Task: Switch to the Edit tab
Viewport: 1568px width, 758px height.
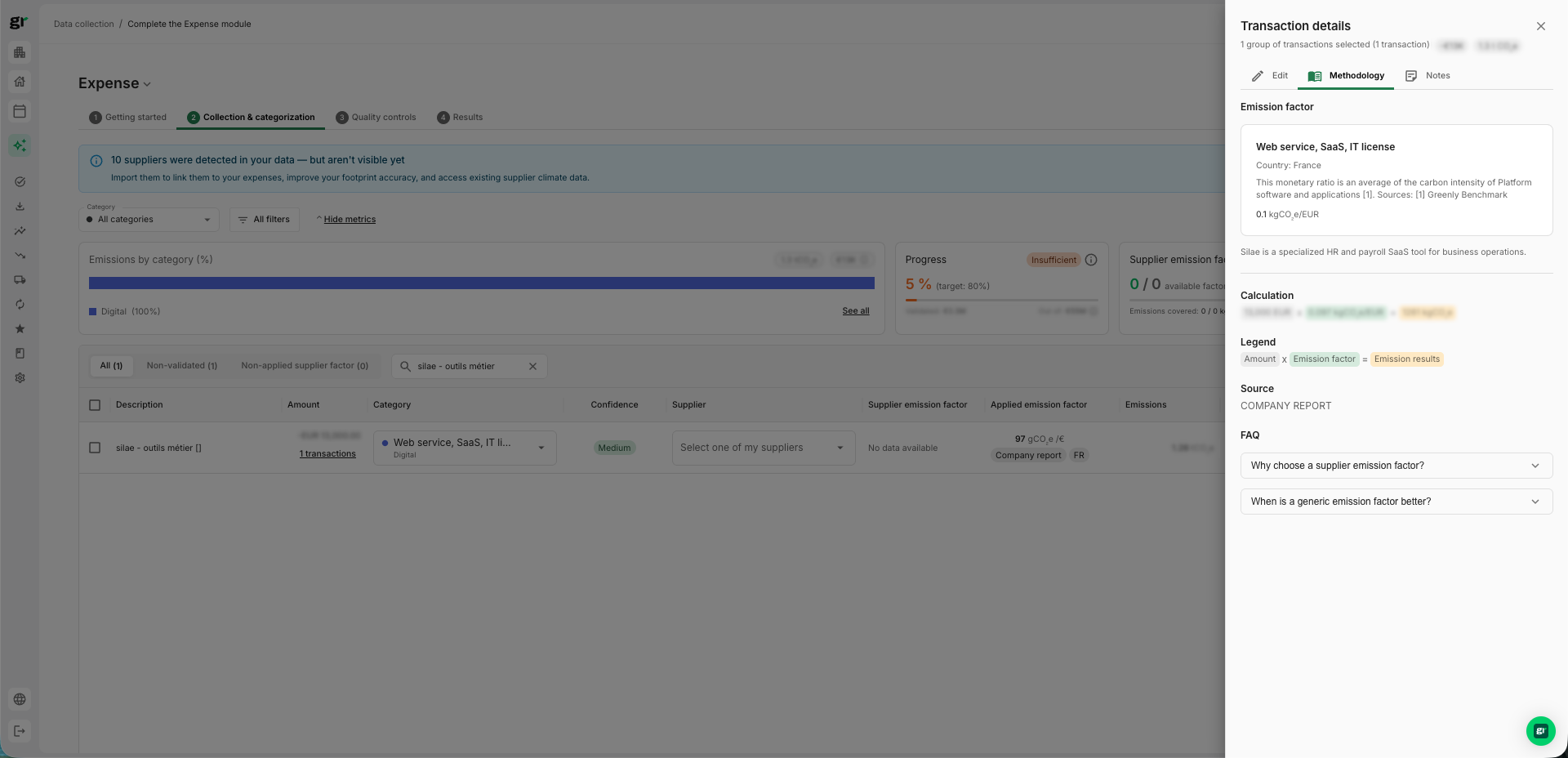Action: (x=1270, y=76)
